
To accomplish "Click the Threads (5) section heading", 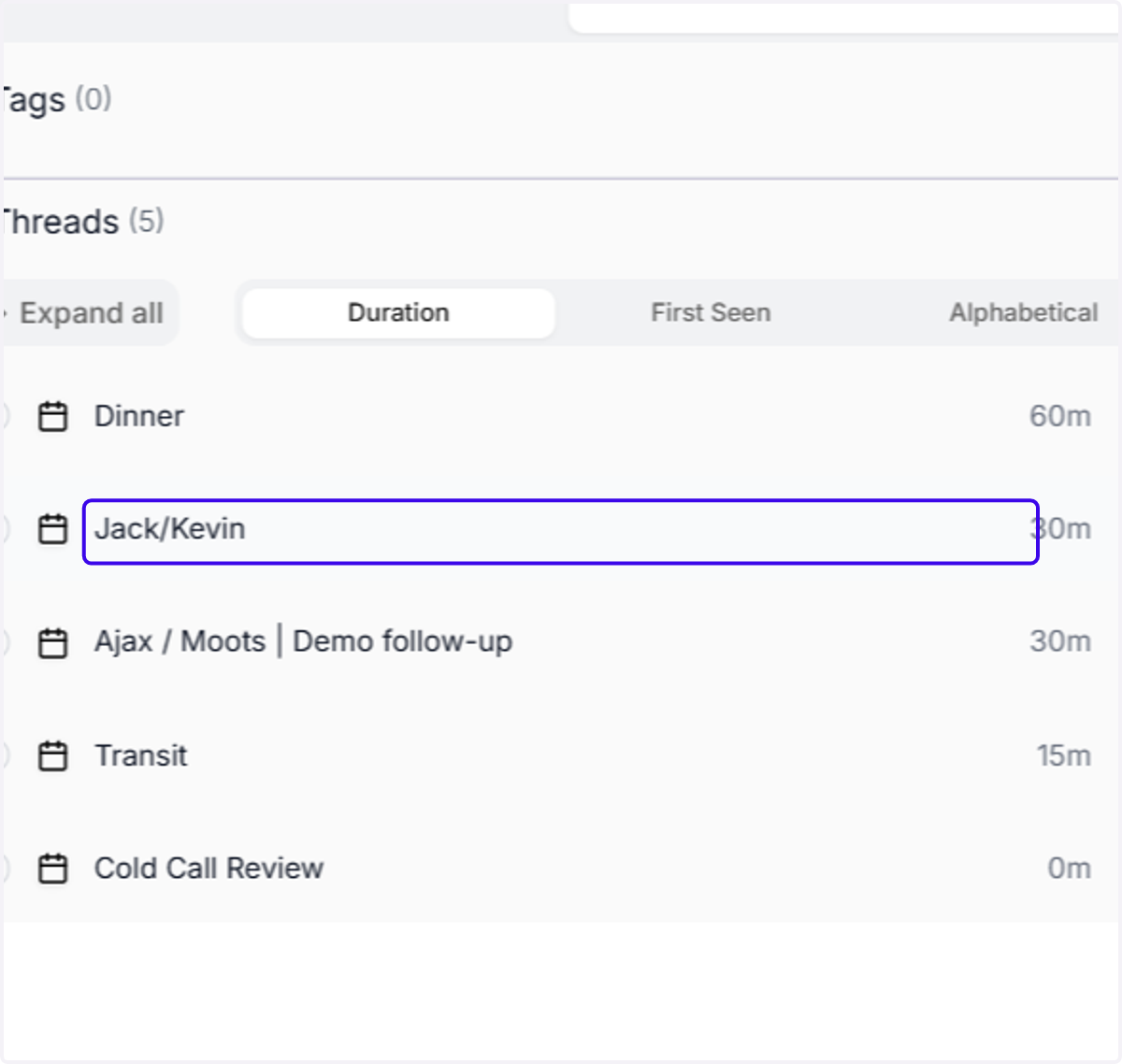I will [x=82, y=223].
